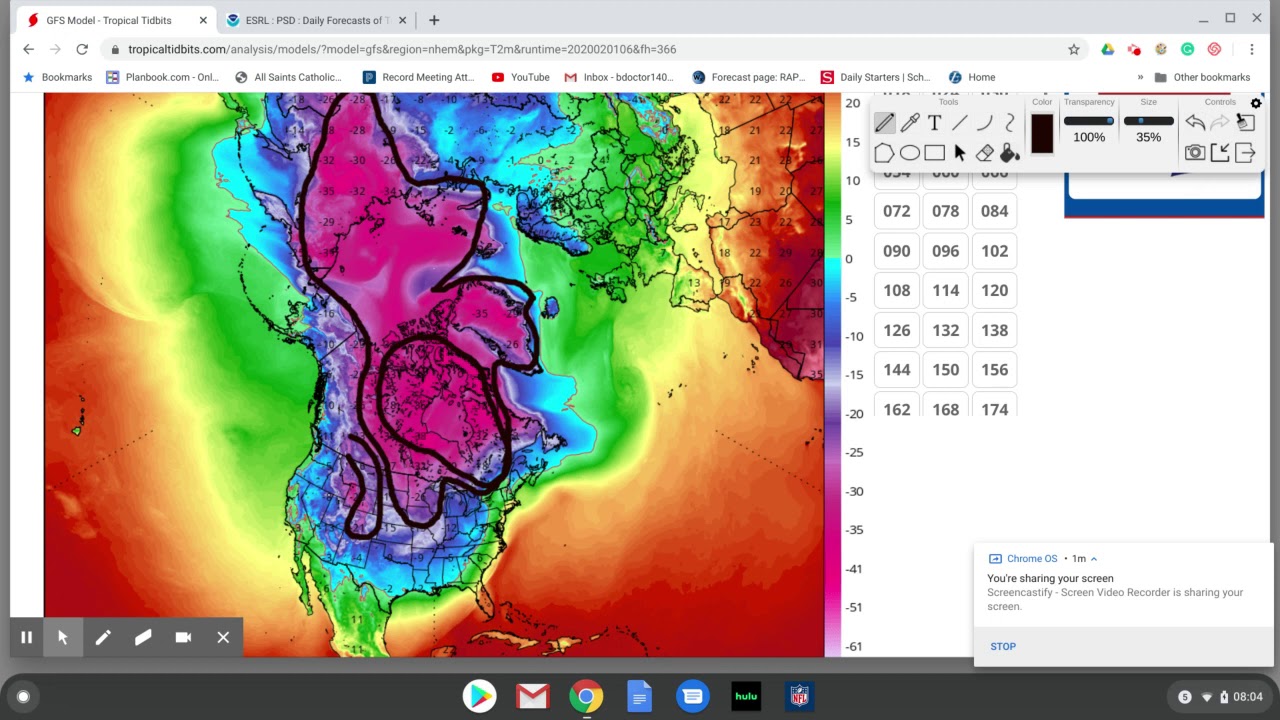Select the Screencastify pen annotation tool
The height and width of the screenshot is (720, 1280).
tap(103, 637)
